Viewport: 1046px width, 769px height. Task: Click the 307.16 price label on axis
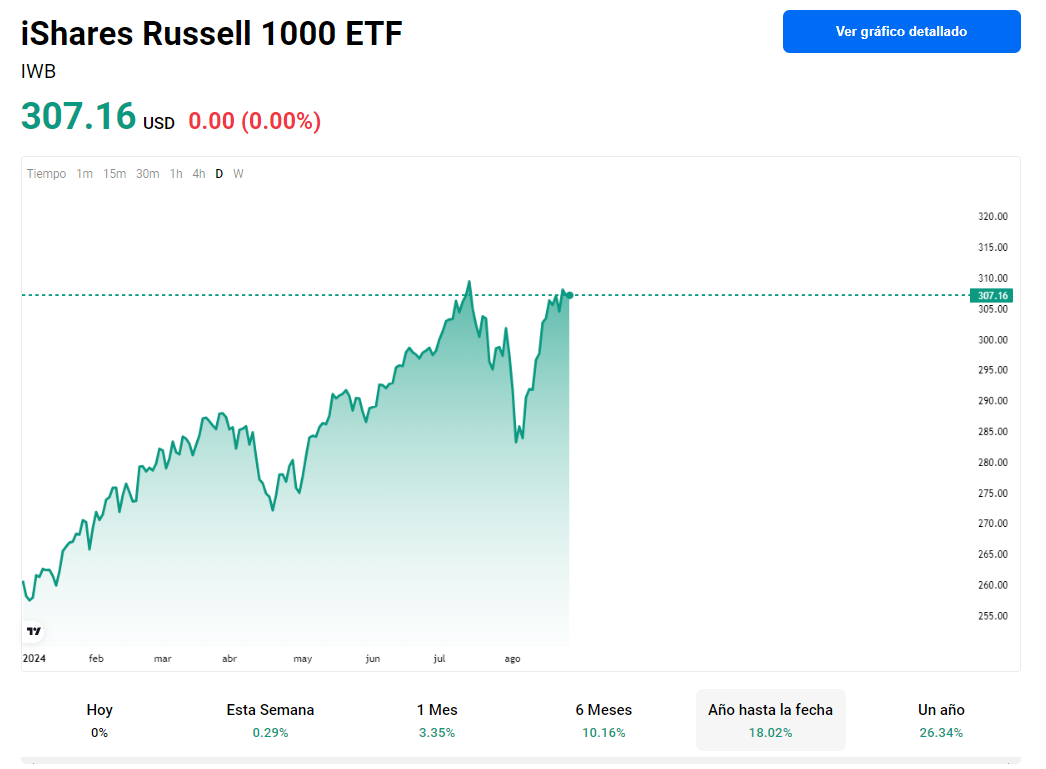pyautogui.click(x=991, y=295)
